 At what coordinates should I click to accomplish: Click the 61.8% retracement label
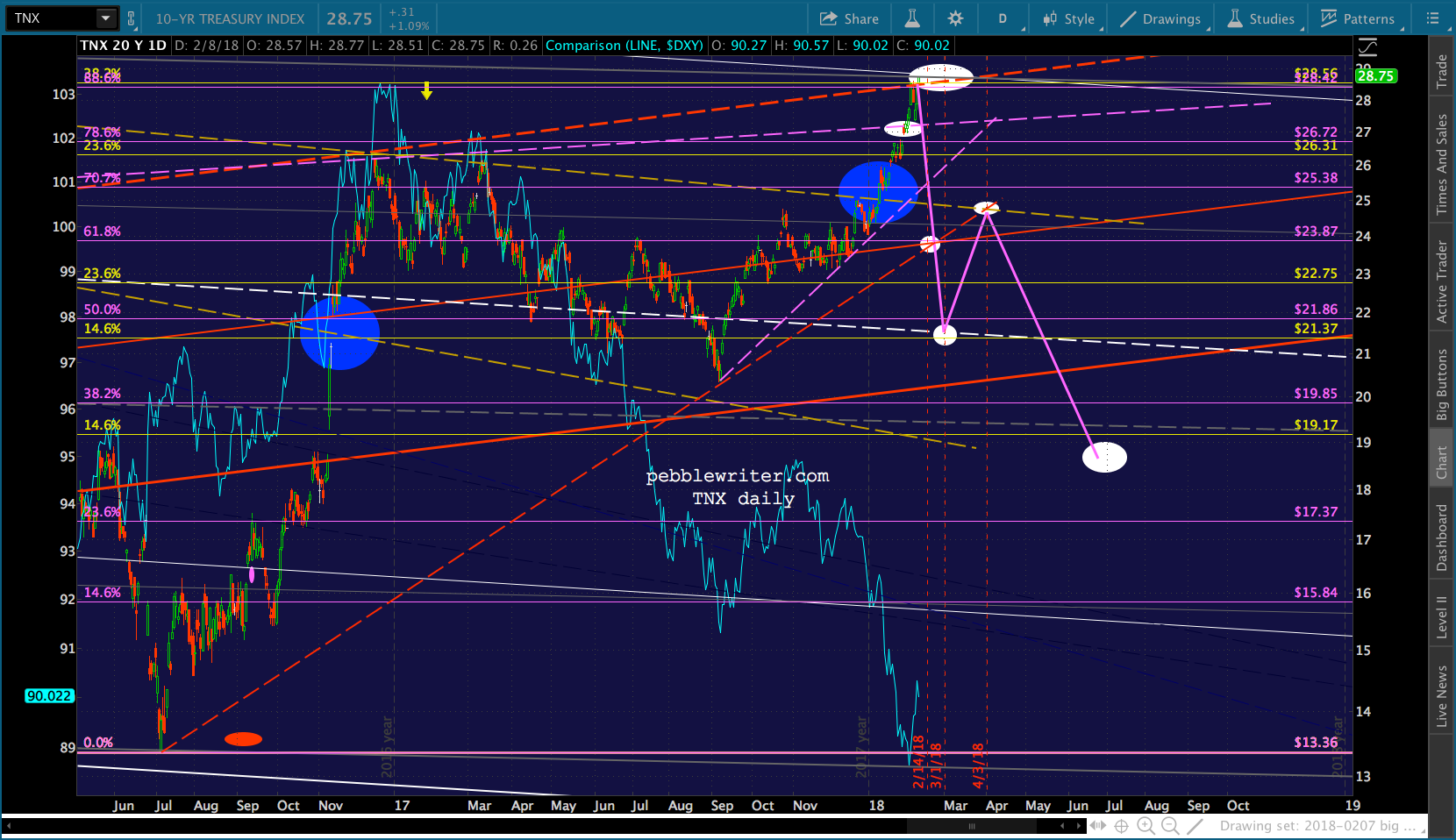tap(102, 231)
